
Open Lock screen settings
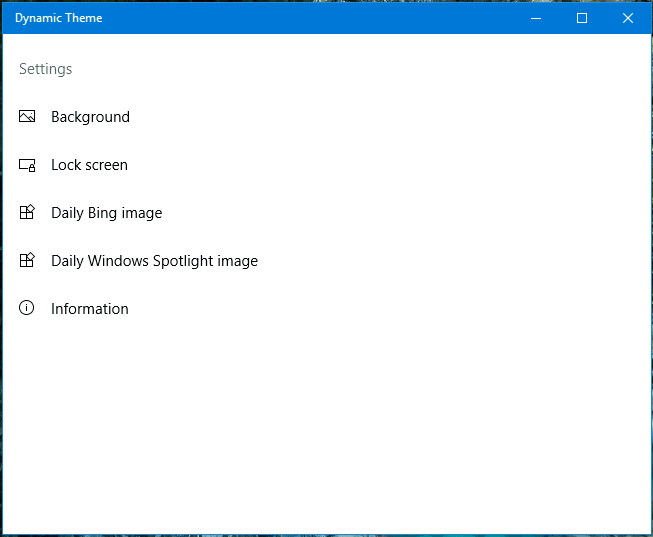89,165
